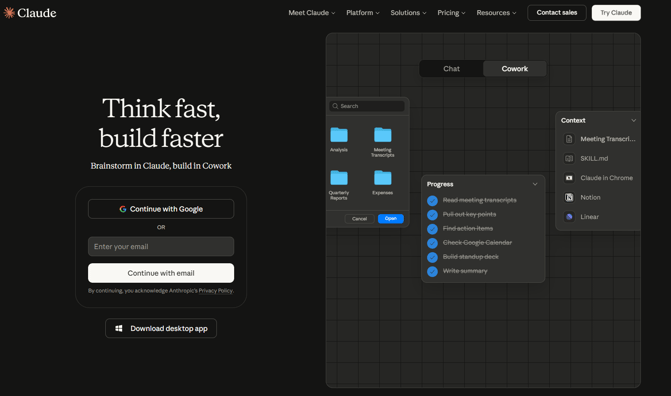Click 'Meeting Transcri...' text in Context

point(608,139)
